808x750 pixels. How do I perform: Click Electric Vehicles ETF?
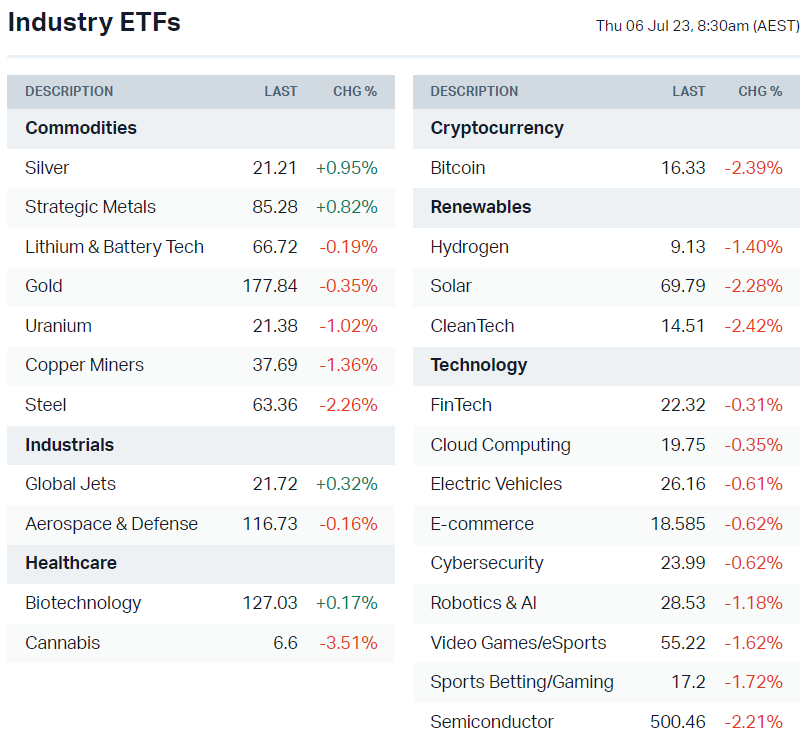pos(496,484)
